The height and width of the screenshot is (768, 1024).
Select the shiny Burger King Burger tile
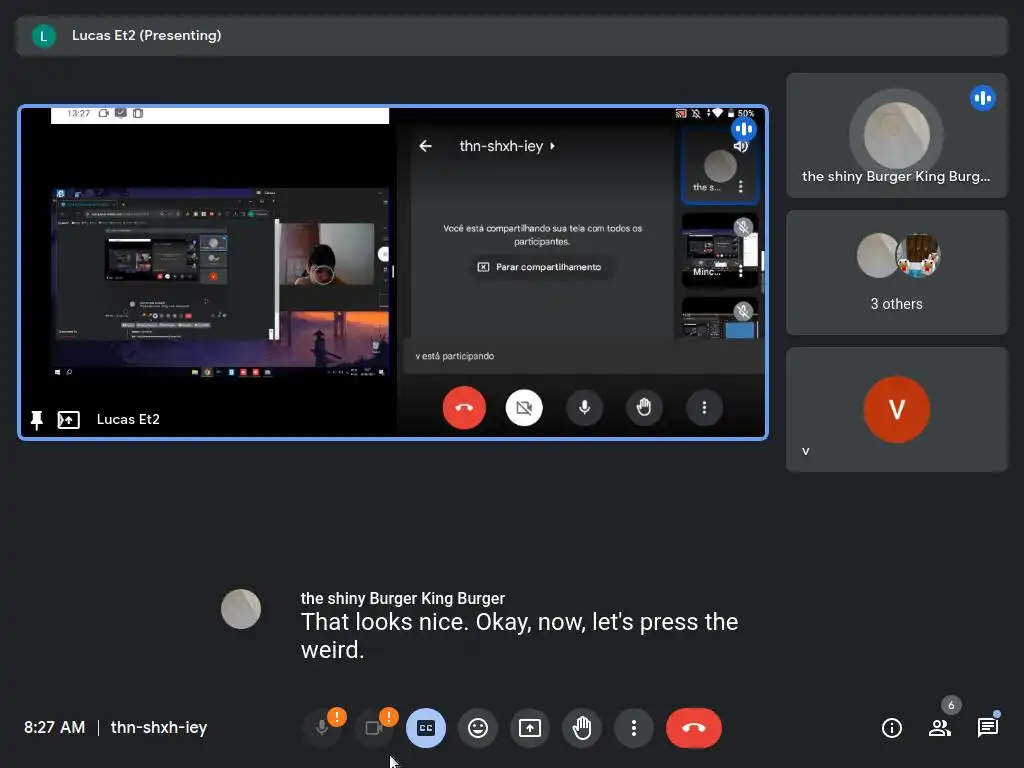897,135
